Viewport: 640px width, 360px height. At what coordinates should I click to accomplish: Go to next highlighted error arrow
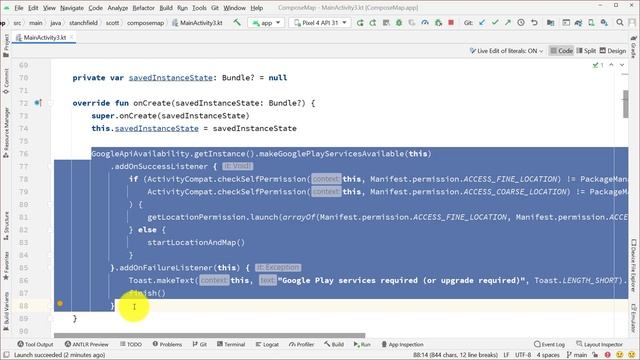(622, 65)
